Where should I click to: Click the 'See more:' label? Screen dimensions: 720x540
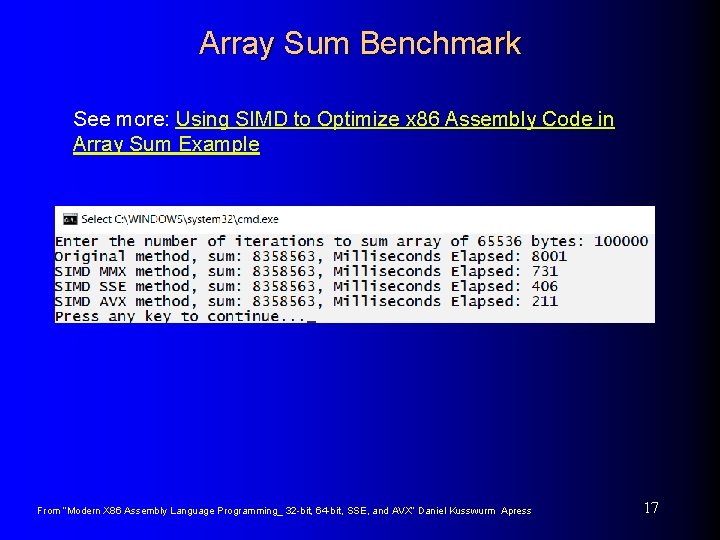point(121,119)
